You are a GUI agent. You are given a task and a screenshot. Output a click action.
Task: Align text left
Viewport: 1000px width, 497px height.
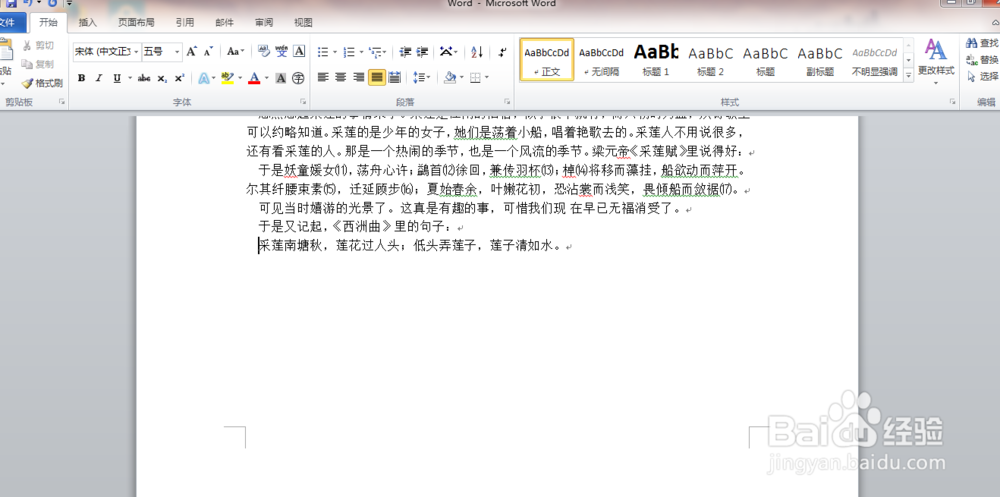tap(323, 78)
